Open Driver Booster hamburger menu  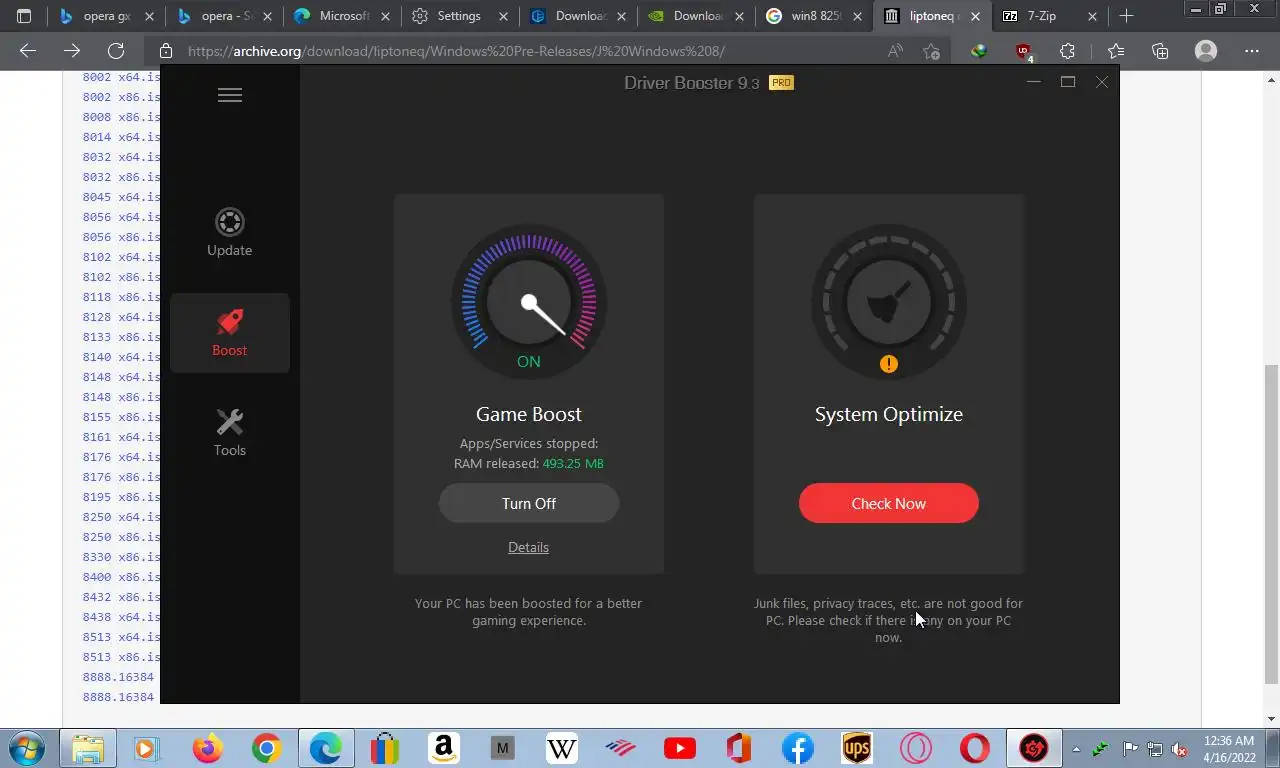(x=230, y=95)
